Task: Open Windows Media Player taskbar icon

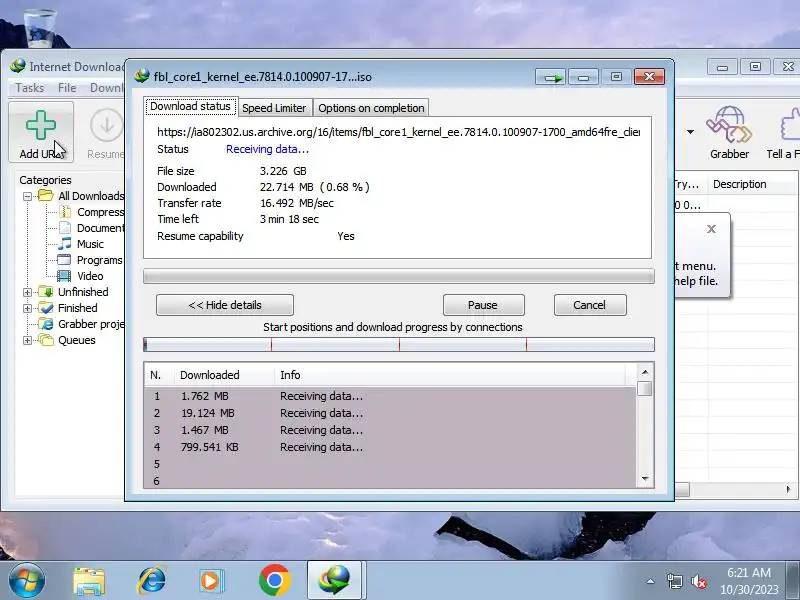Action: click(210, 581)
